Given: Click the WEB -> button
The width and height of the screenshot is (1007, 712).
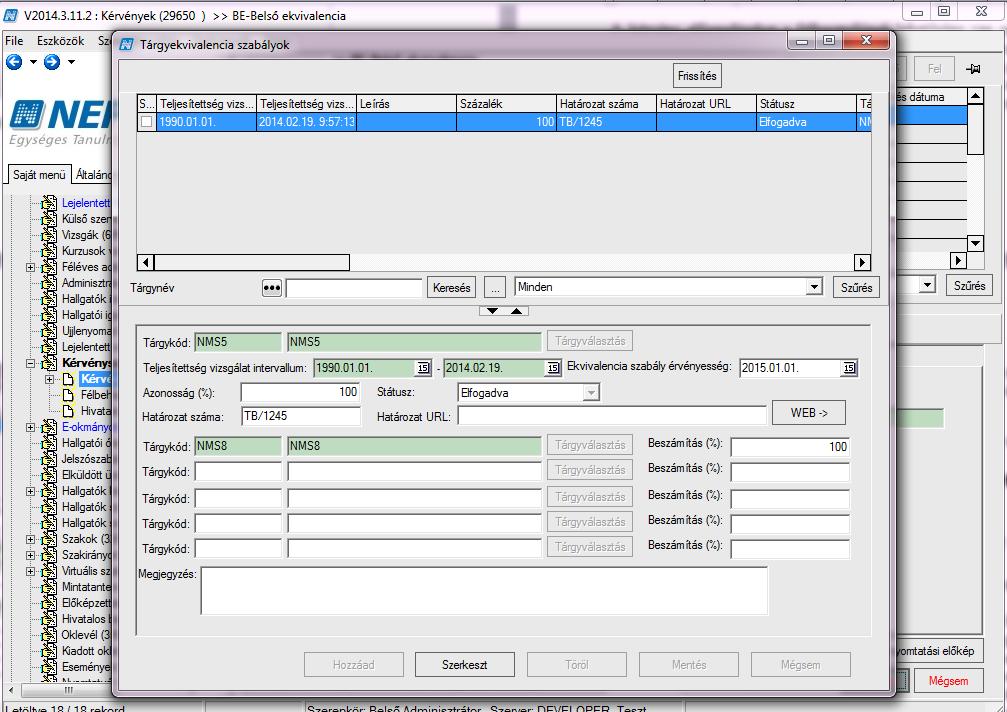Looking at the screenshot, I should coord(809,413).
